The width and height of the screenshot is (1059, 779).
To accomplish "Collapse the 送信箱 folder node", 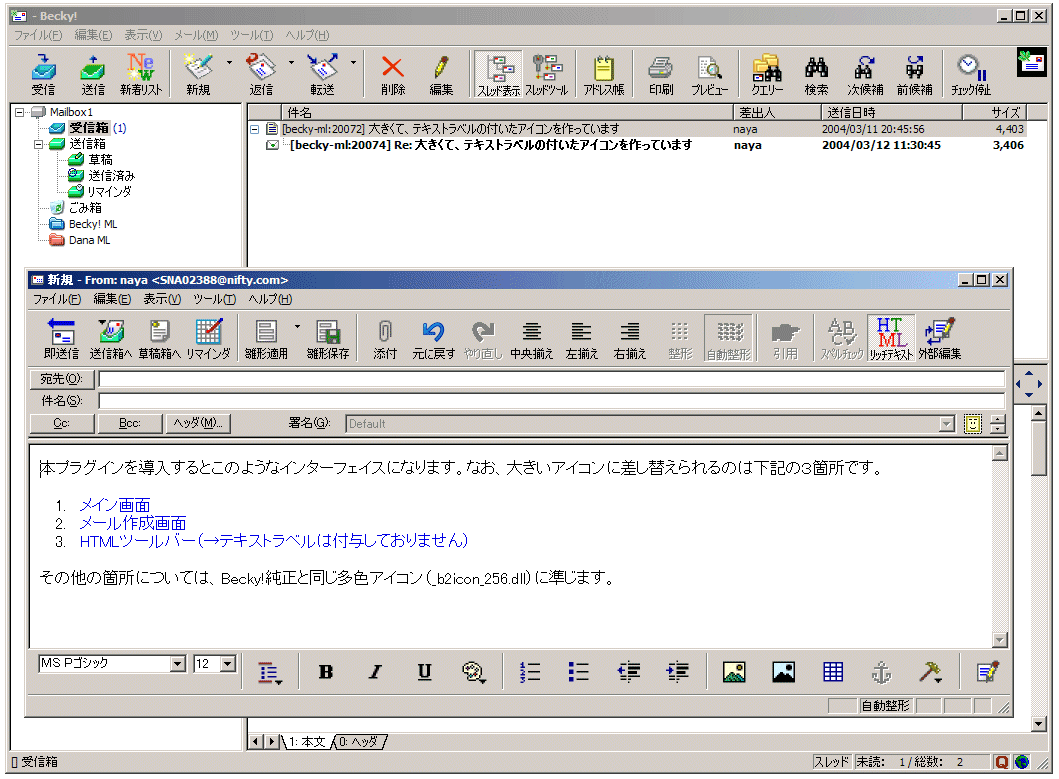I will point(38,144).
